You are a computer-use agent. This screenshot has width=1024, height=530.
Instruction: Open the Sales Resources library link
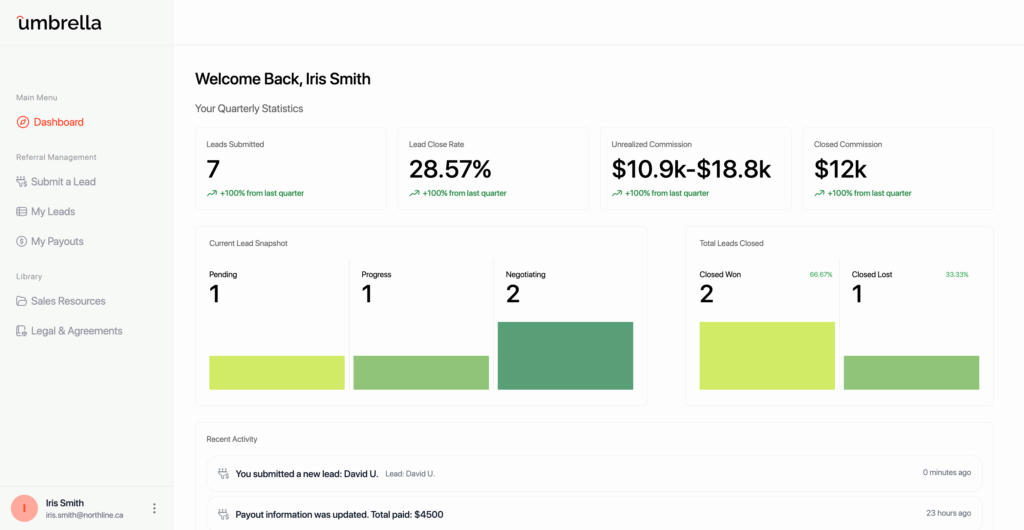click(x=68, y=301)
